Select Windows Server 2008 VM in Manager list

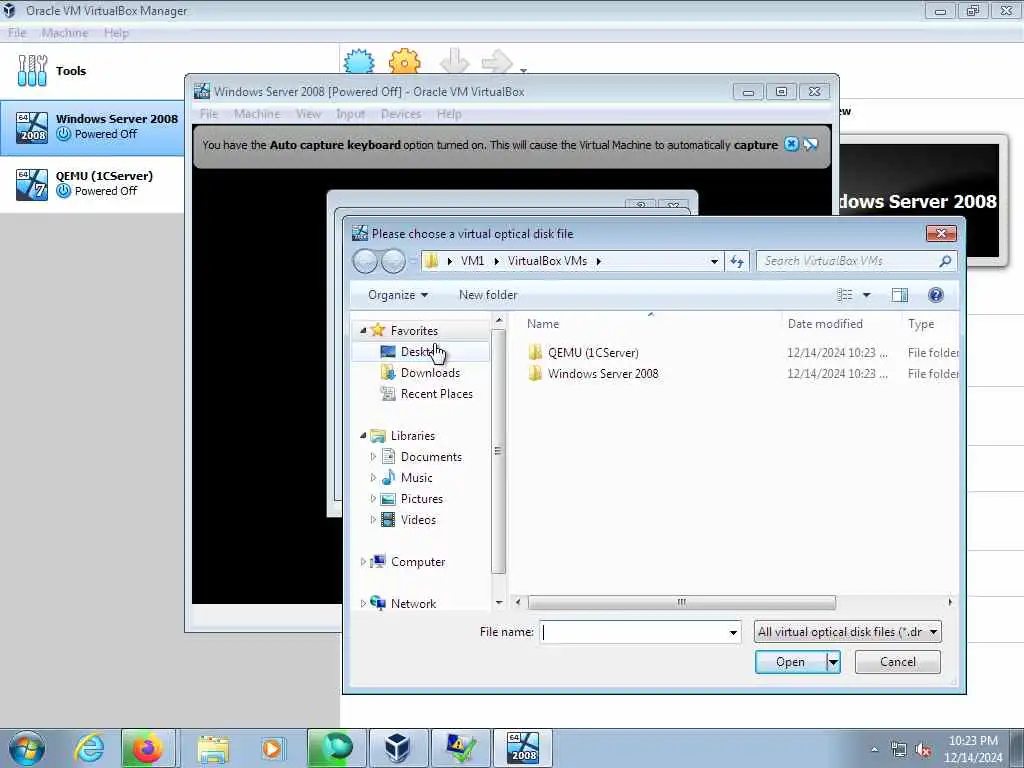(91, 127)
